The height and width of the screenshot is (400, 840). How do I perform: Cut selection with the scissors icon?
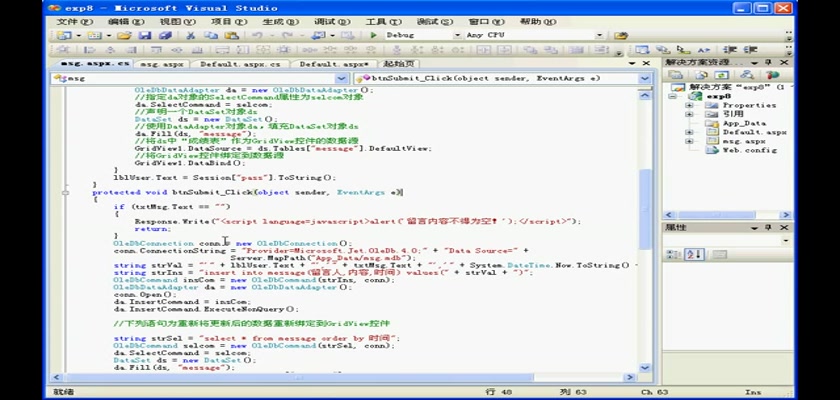pyautogui.click(x=190, y=35)
